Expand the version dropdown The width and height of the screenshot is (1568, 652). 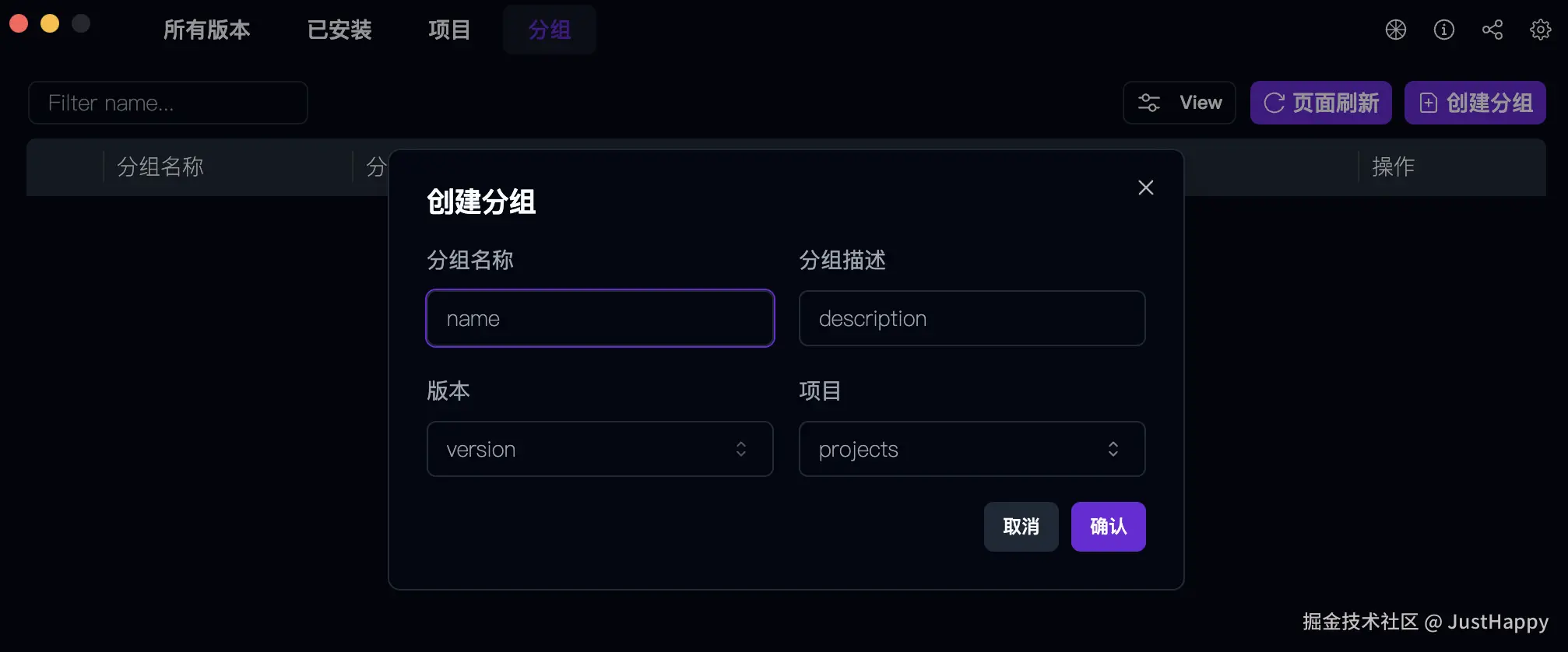(599, 449)
